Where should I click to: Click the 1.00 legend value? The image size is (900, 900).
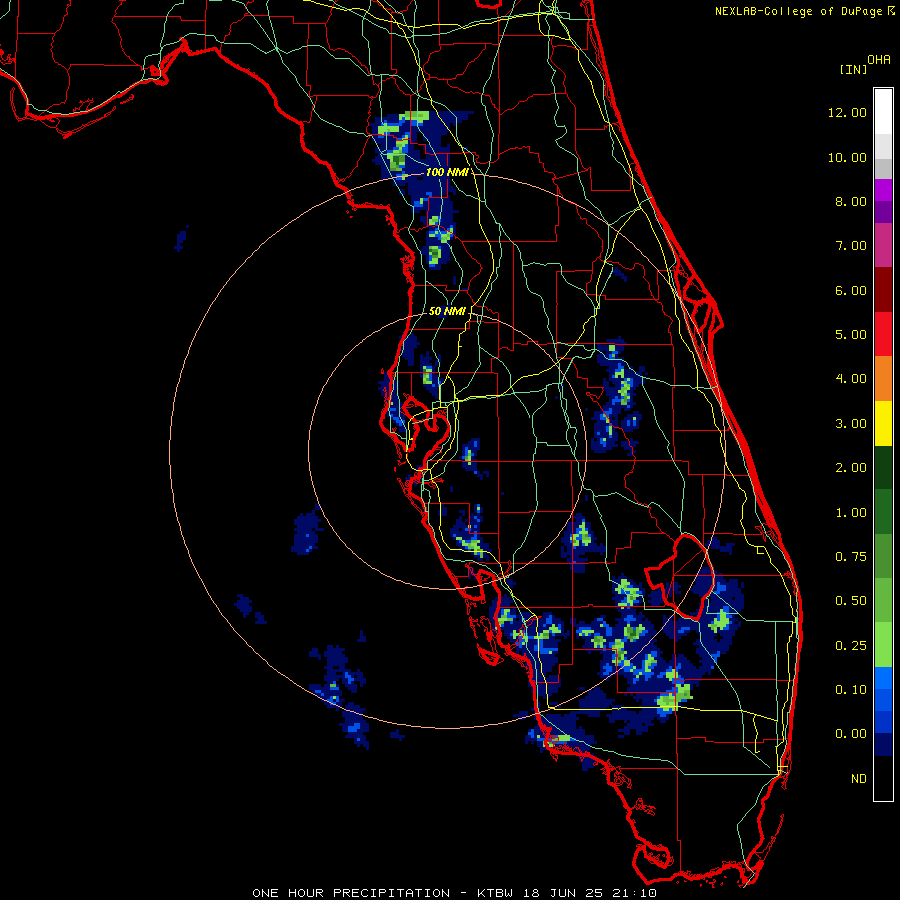851,513
